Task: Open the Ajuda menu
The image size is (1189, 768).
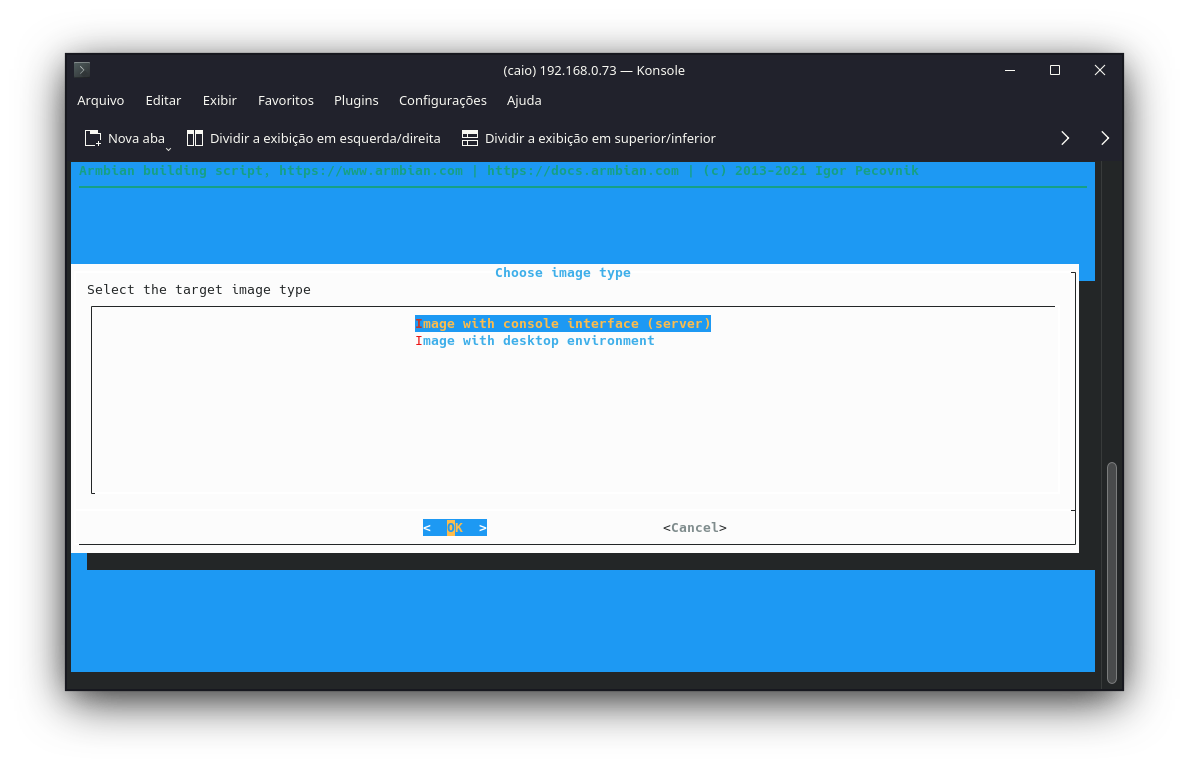Action: click(524, 101)
